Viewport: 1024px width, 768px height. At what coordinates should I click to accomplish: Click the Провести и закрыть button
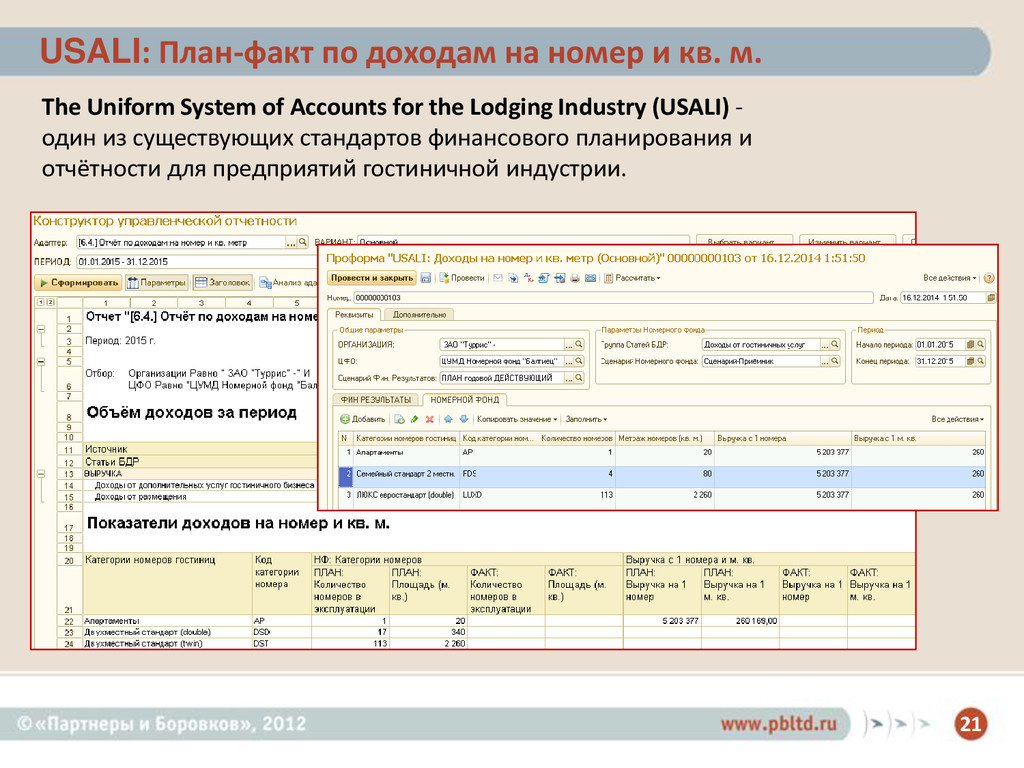(372, 278)
